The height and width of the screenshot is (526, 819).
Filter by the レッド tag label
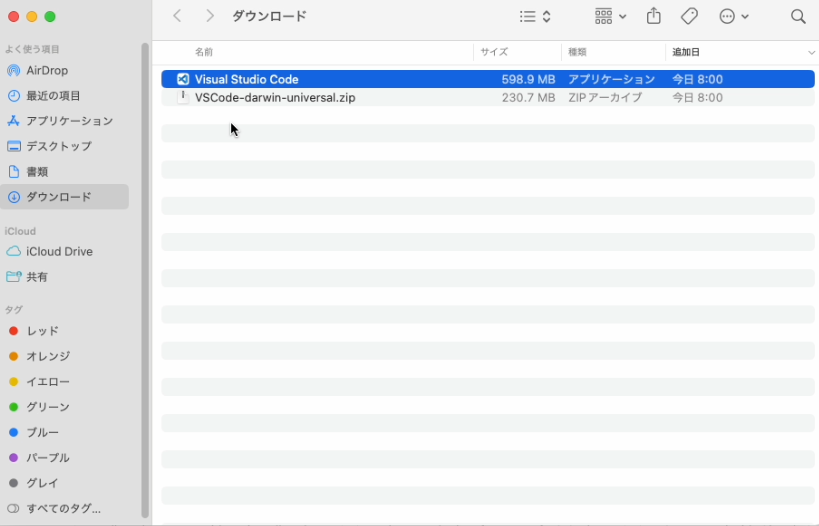[42, 331]
